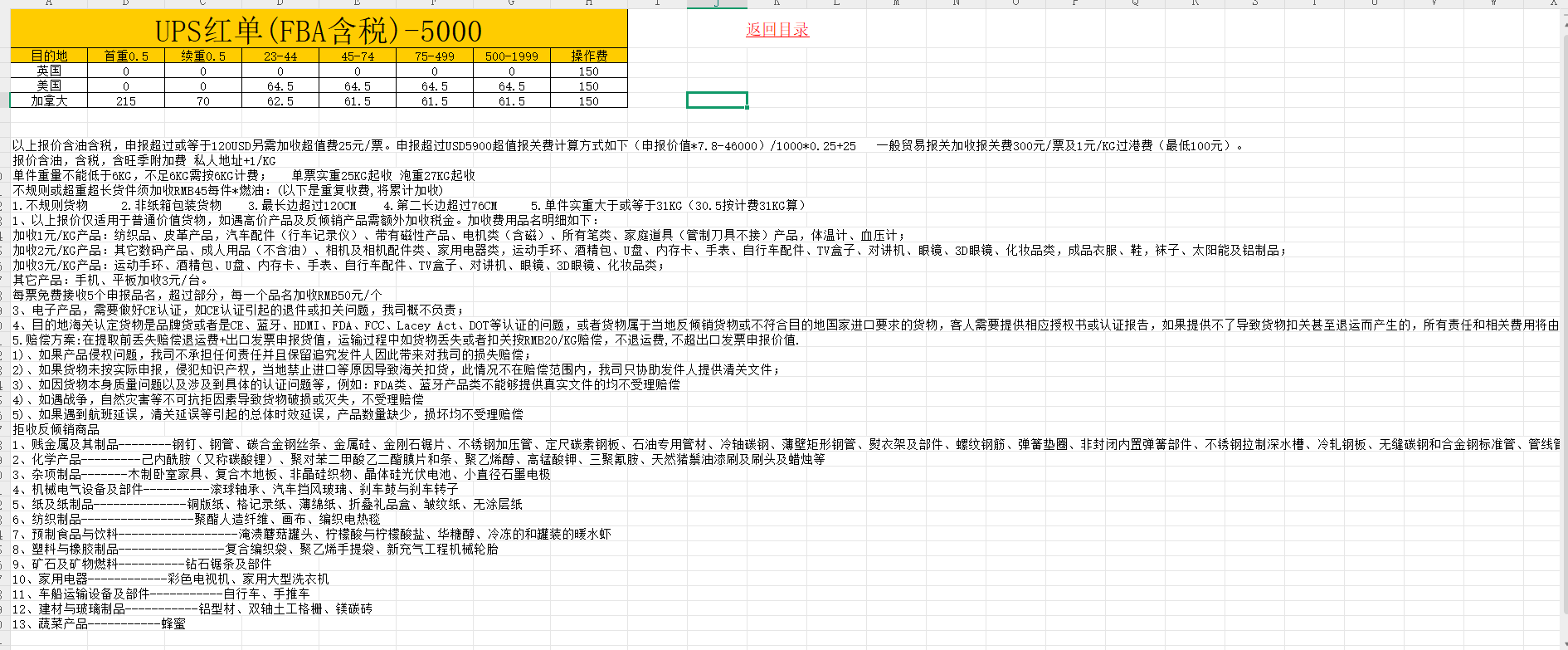Click the 1)、如果产品侵权问题 line
Viewport: 1568px width, 650px height.
coord(271,355)
